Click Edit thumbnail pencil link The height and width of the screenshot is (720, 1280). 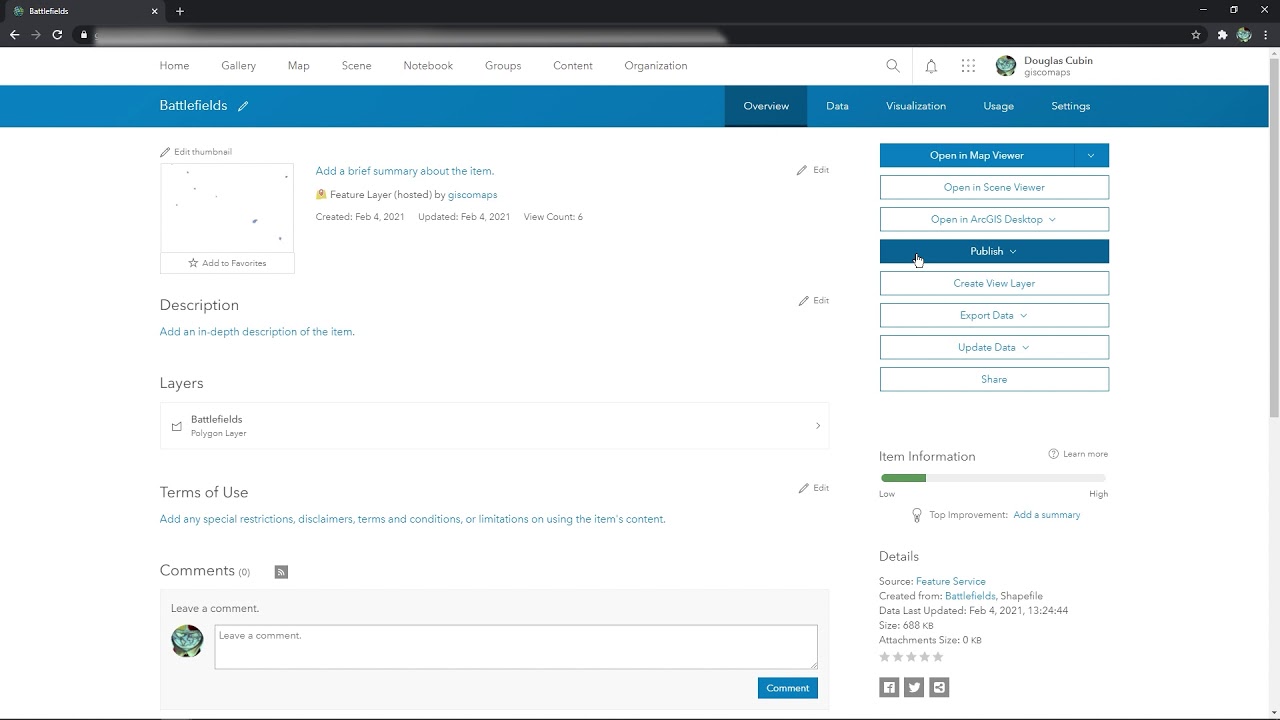click(x=196, y=152)
